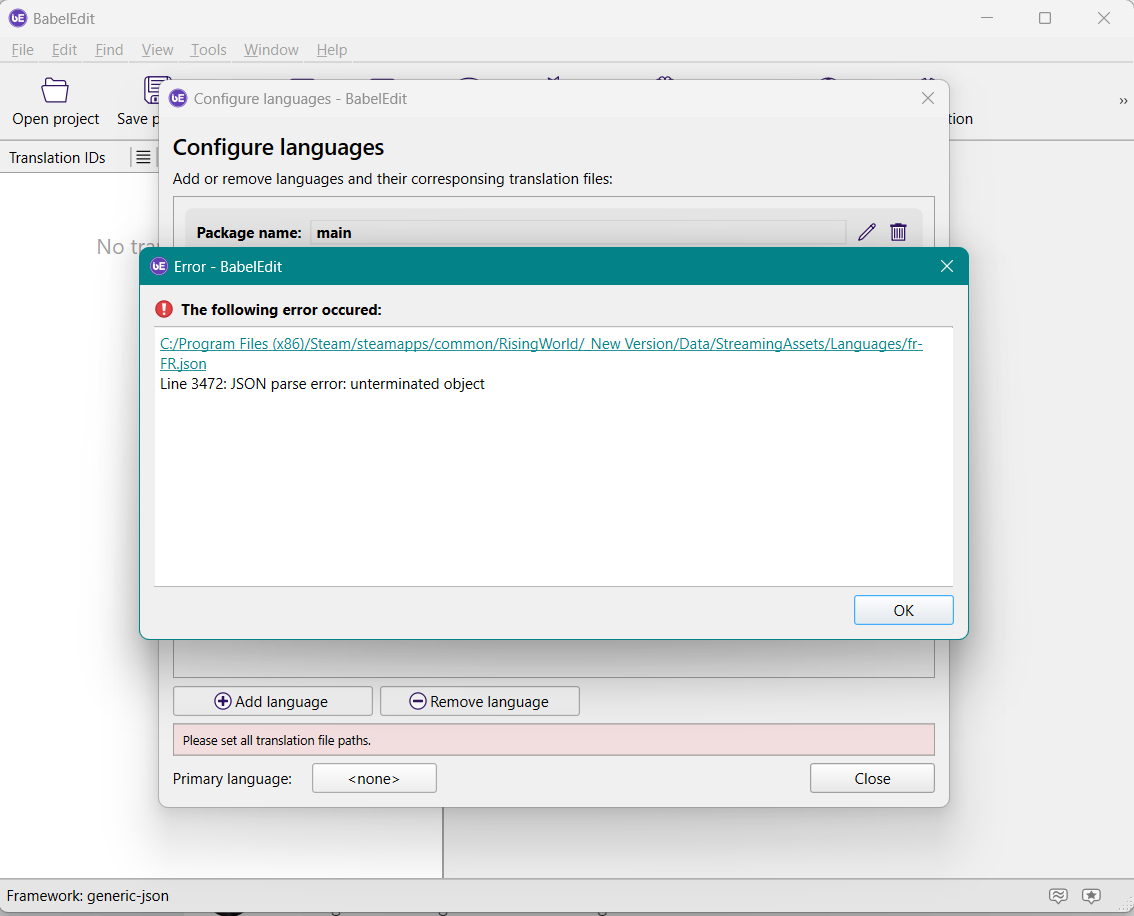The width and height of the screenshot is (1134, 916).
Task: Click the red error icon in dialog
Action: tap(164, 309)
